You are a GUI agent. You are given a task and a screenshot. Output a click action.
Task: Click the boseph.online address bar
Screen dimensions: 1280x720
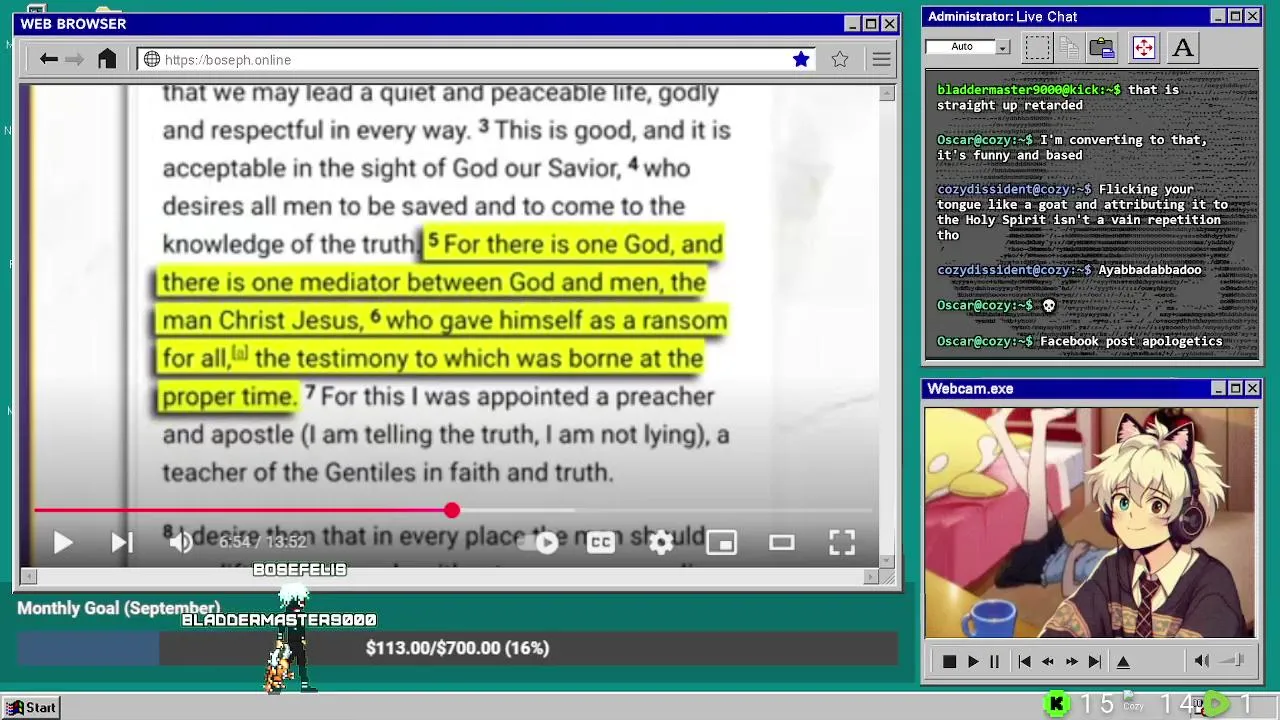(477, 60)
